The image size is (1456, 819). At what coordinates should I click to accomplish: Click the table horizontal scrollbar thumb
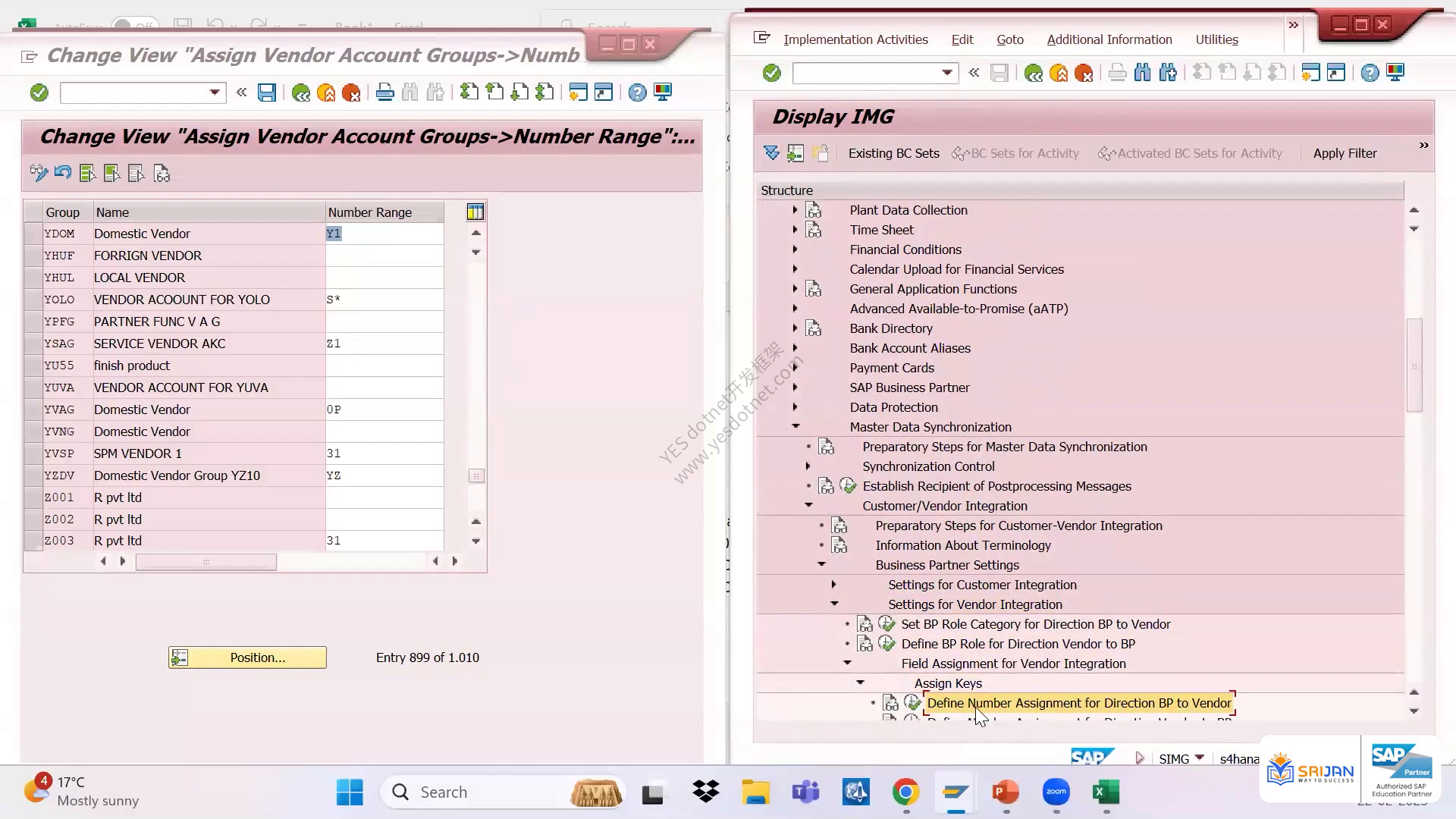tap(206, 562)
